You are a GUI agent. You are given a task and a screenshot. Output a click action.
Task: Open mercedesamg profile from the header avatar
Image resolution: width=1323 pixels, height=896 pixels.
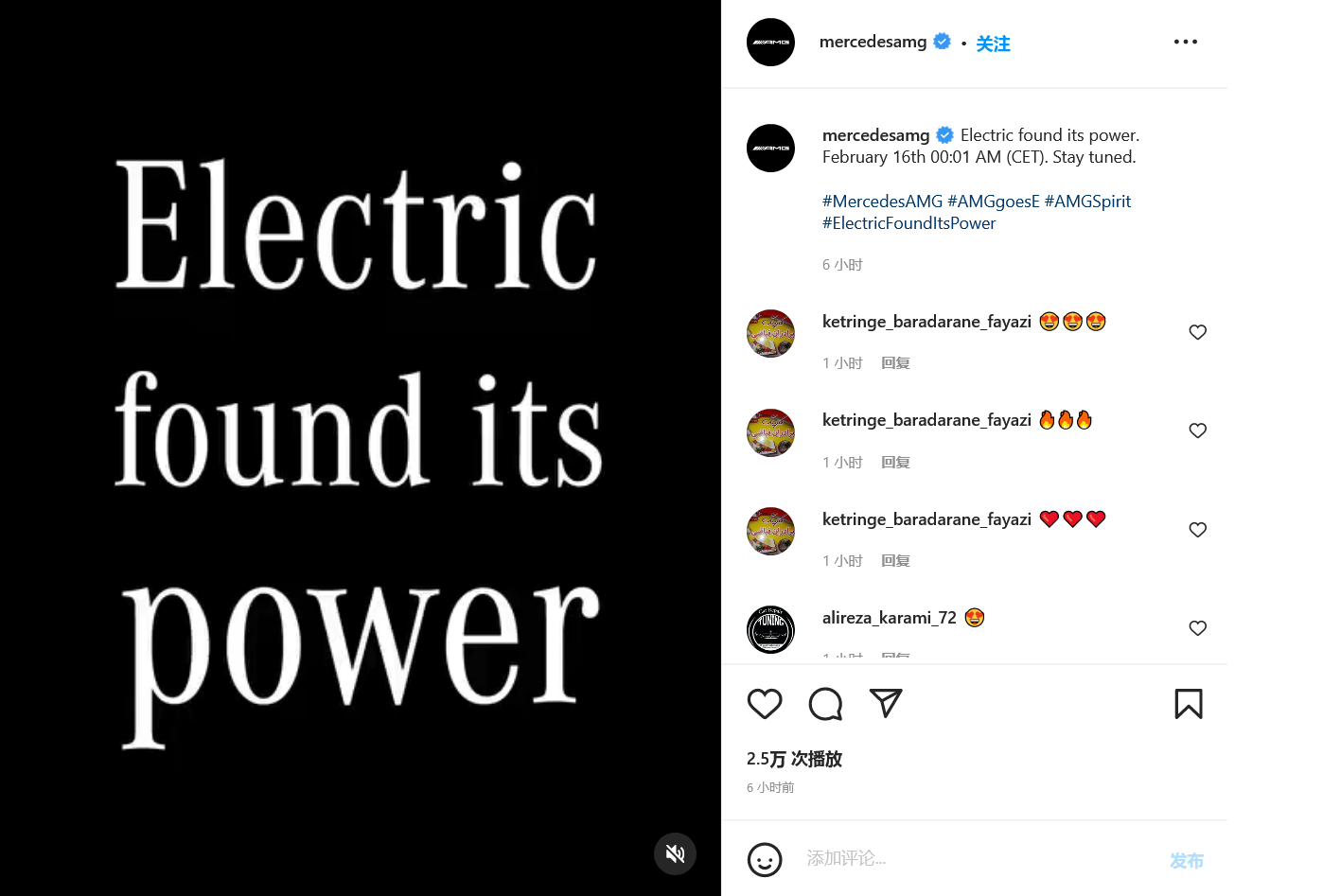coord(770,43)
